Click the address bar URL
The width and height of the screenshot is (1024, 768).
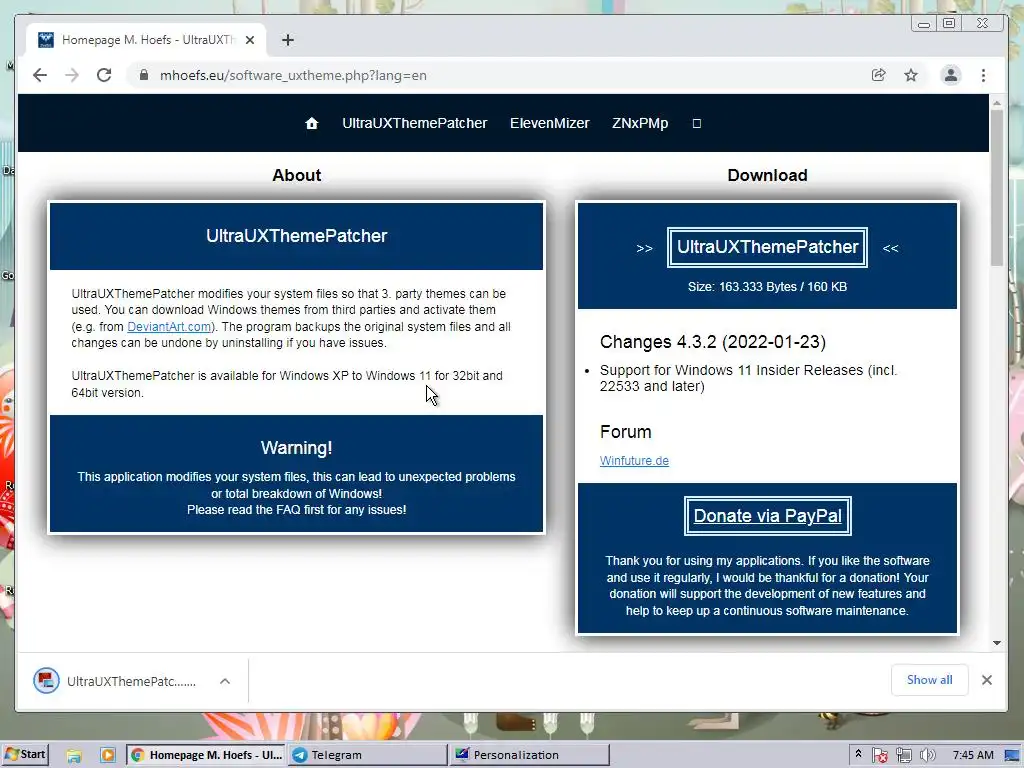pyautogui.click(x=293, y=75)
